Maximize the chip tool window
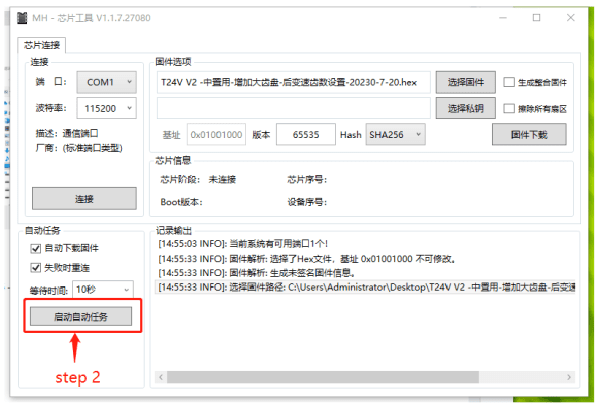 536,18
